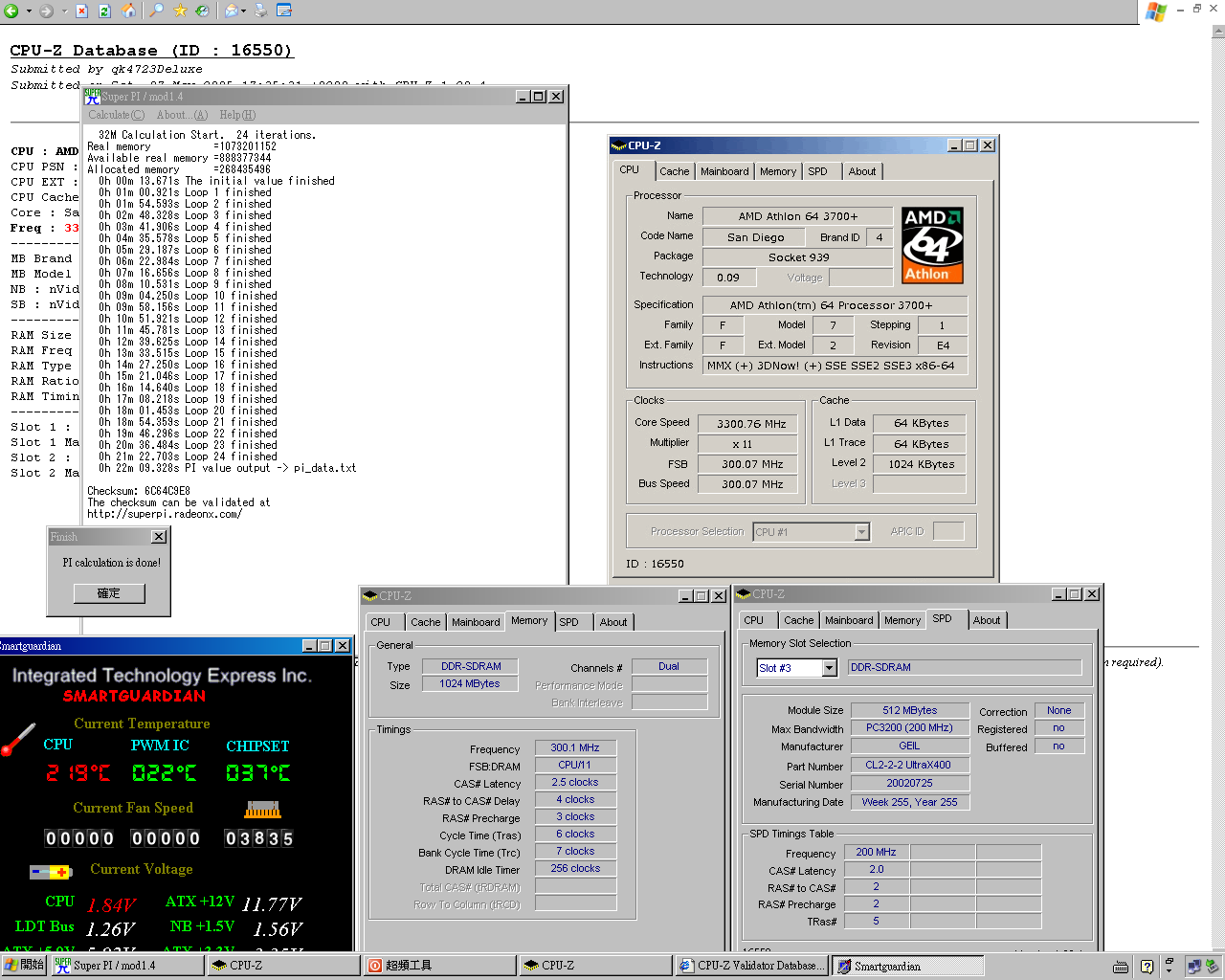Go back with the green Back arrow
This screenshot has height=980, width=1225.
[x=11, y=11]
